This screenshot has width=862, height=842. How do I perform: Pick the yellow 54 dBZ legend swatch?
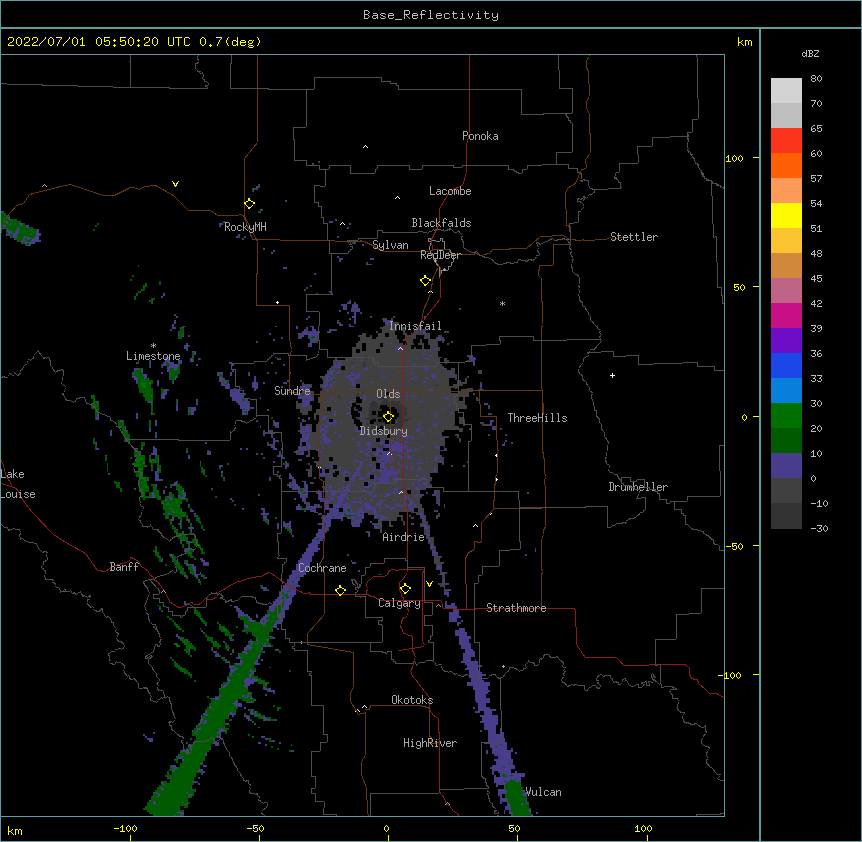pyautogui.click(x=786, y=215)
